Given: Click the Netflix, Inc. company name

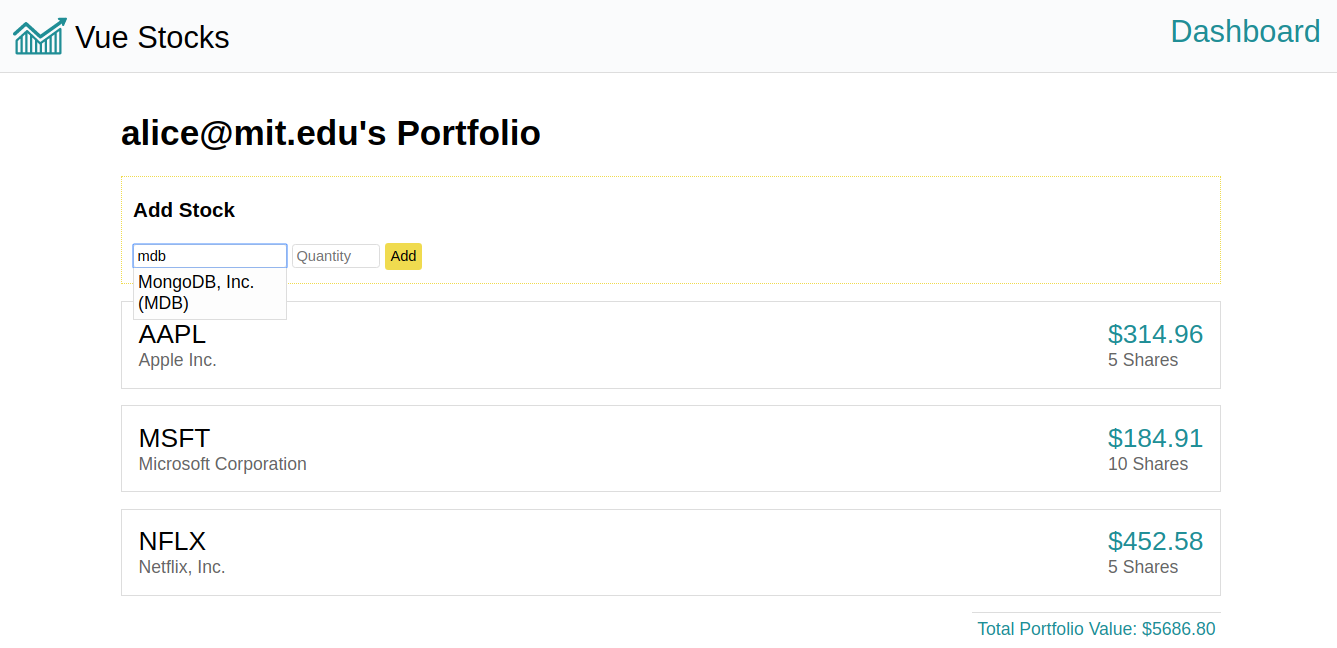Looking at the screenshot, I should coord(182,567).
